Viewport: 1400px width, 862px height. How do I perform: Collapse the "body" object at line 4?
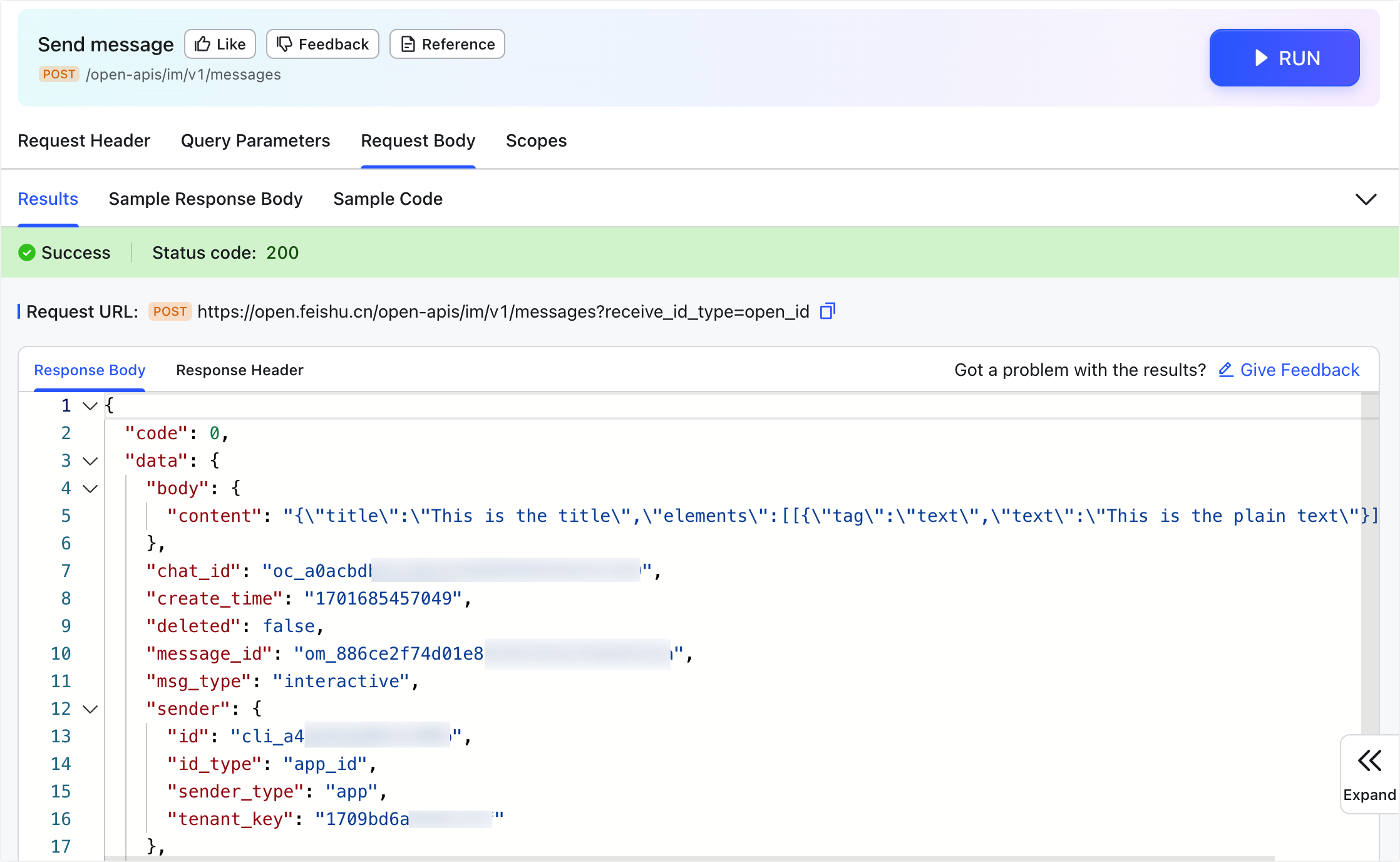pos(90,489)
